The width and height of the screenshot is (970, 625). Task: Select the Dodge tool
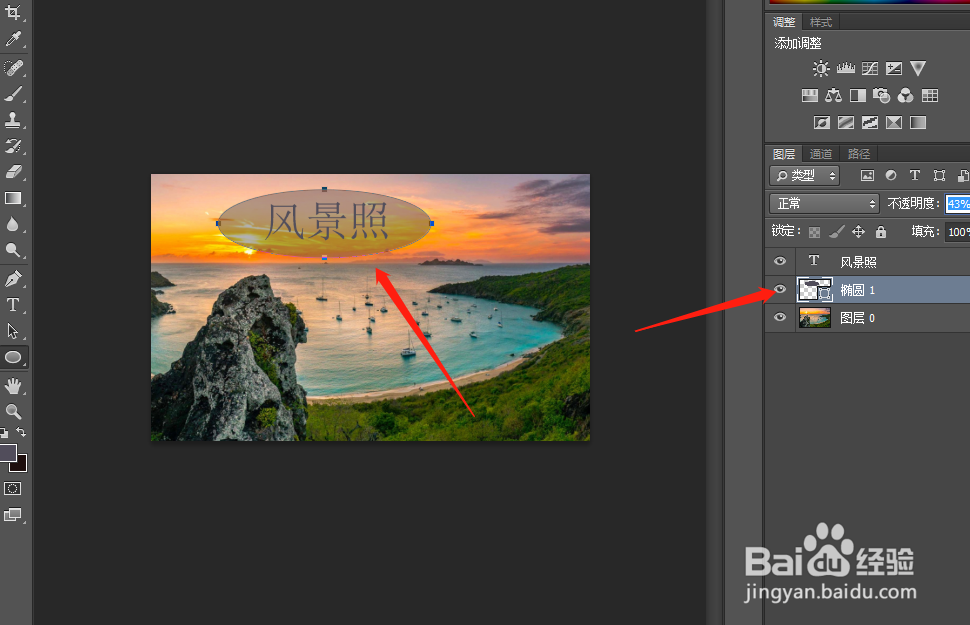click(x=13, y=250)
